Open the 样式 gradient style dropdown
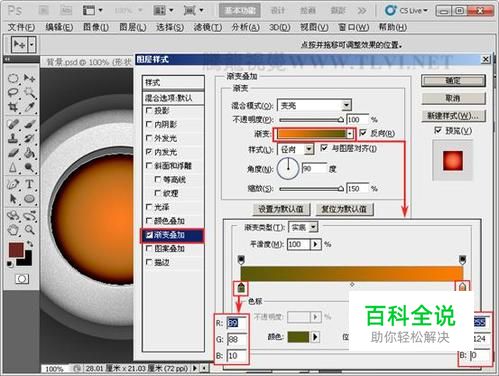The height and width of the screenshot is (376, 499). click(295, 149)
